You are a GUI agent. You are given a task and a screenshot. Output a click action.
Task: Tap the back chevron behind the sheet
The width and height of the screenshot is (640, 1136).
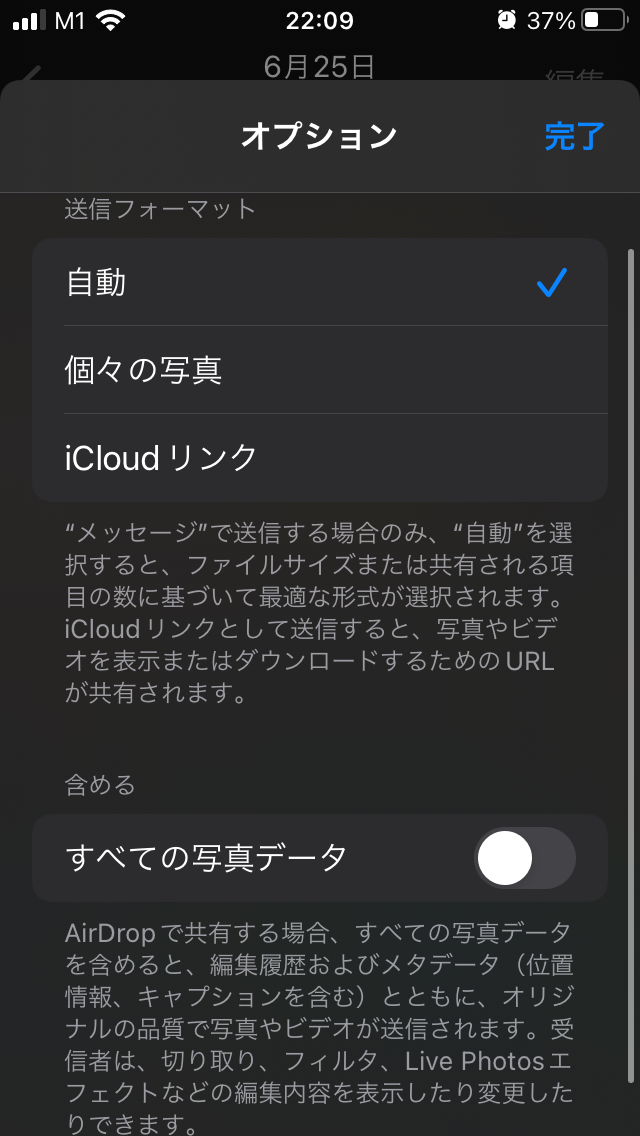point(32,74)
